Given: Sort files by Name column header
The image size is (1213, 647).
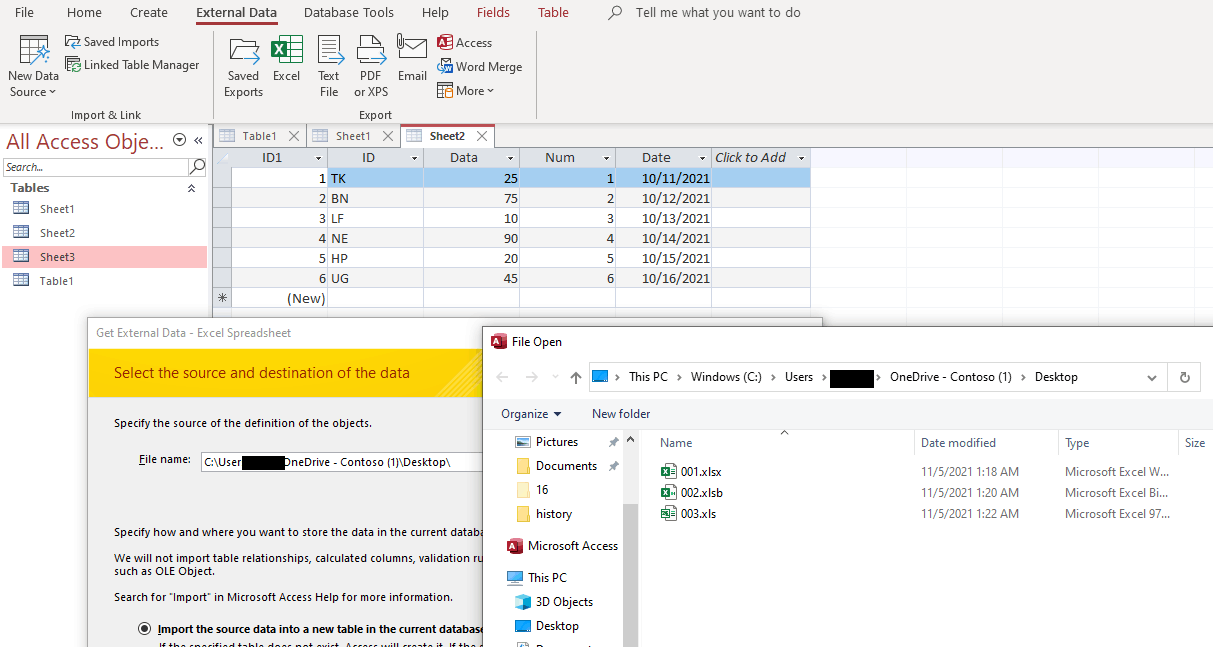Looking at the screenshot, I should [784, 443].
